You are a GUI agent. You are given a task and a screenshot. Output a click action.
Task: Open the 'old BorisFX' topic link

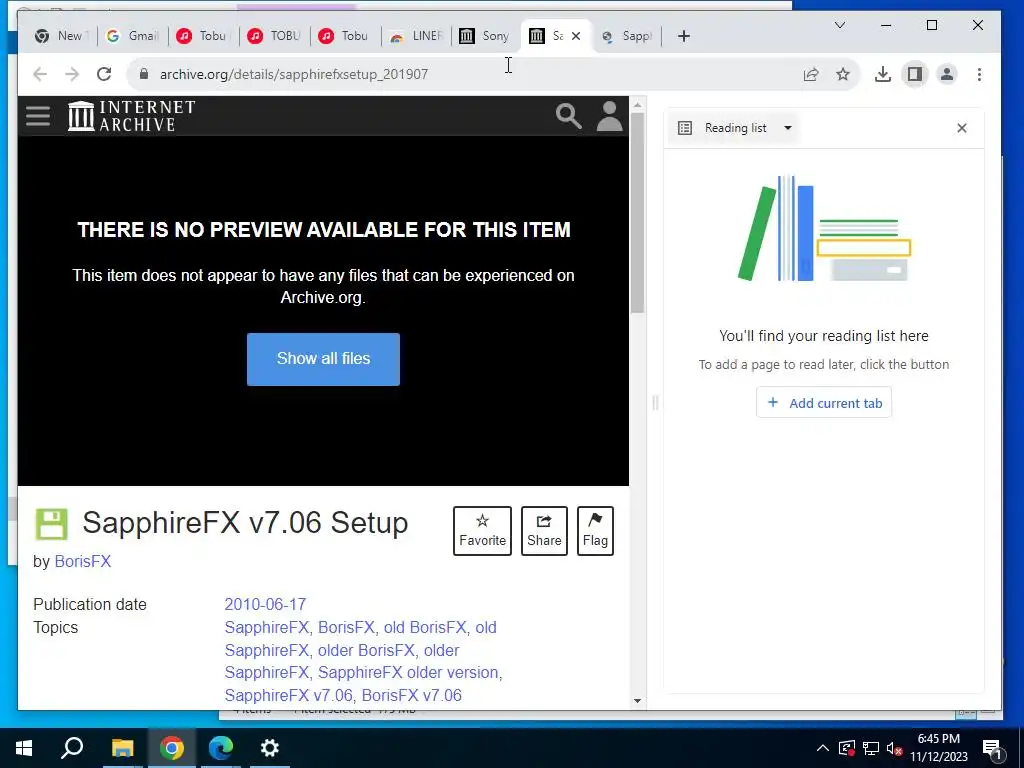(x=425, y=627)
